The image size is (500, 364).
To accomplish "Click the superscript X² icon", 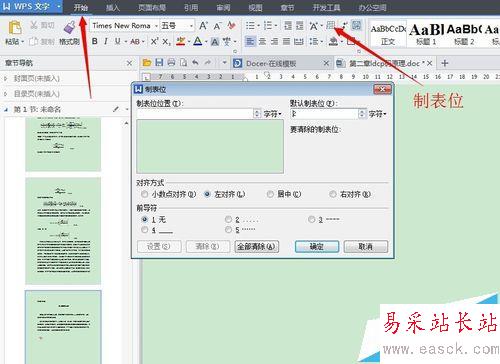I will [x=154, y=41].
